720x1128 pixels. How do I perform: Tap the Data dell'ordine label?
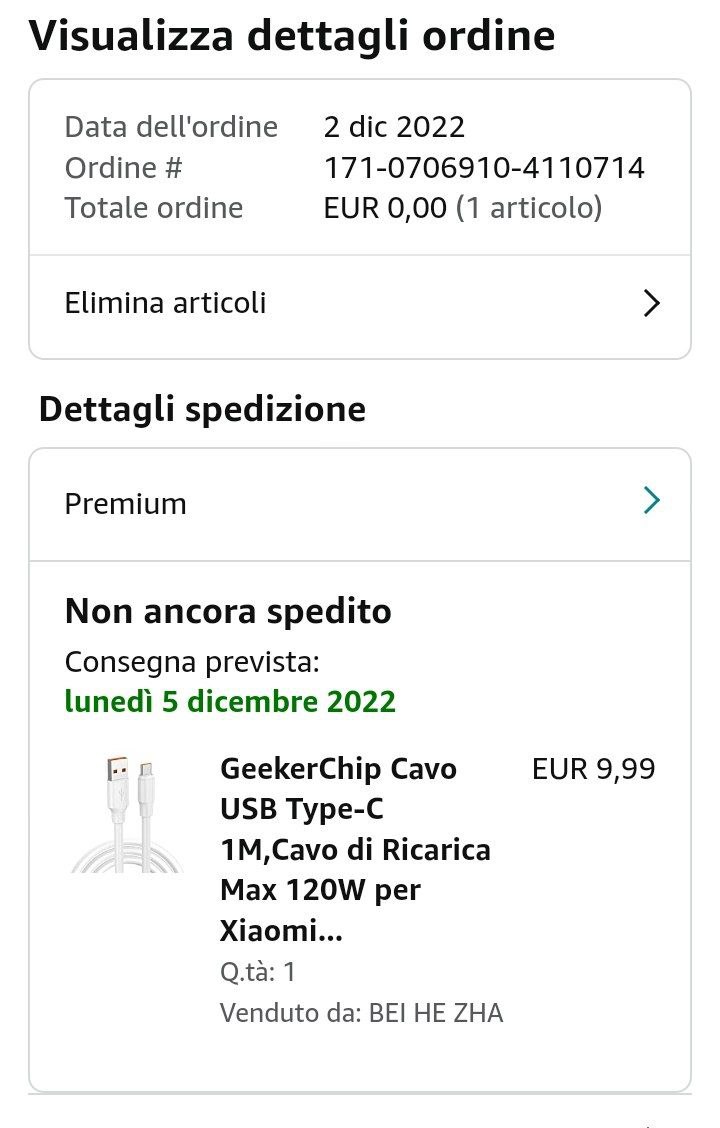pyautogui.click(x=171, y=127)
